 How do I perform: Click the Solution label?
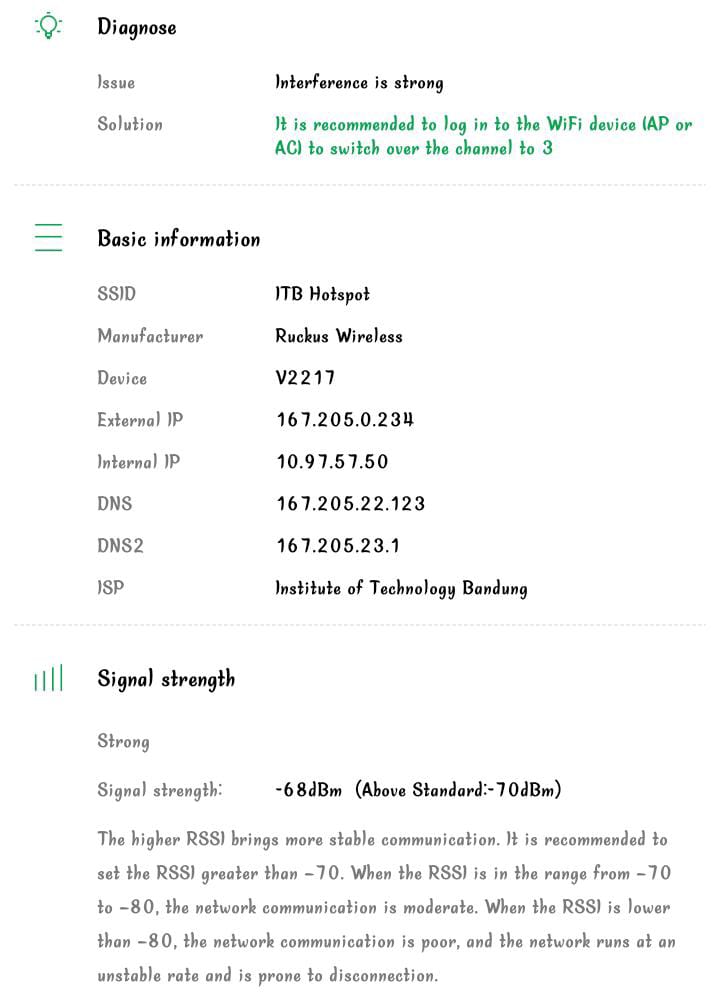(130, 124)
